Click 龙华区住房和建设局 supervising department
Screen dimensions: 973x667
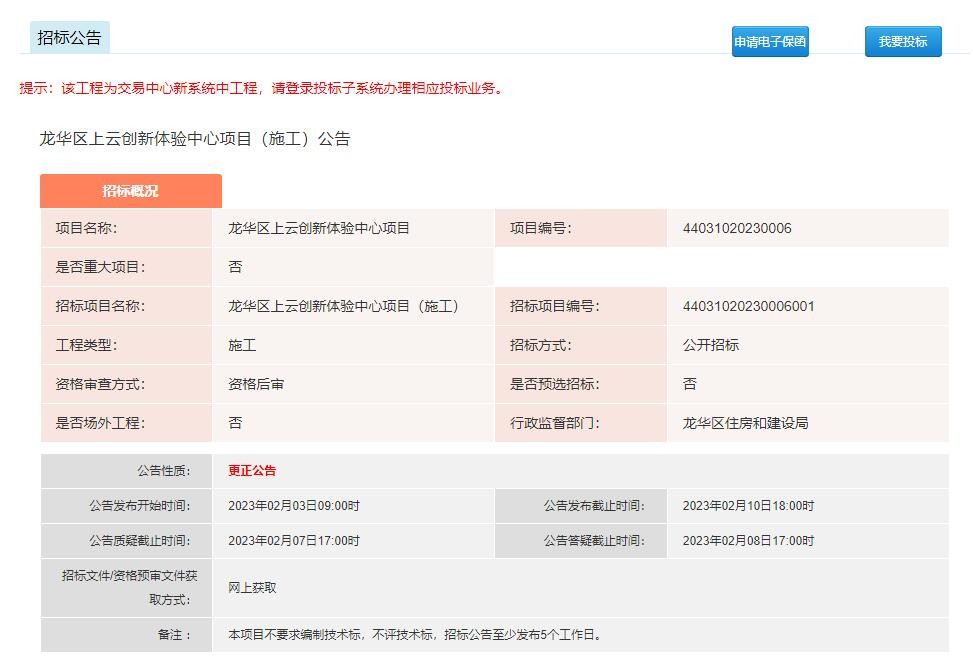[745, 423]
